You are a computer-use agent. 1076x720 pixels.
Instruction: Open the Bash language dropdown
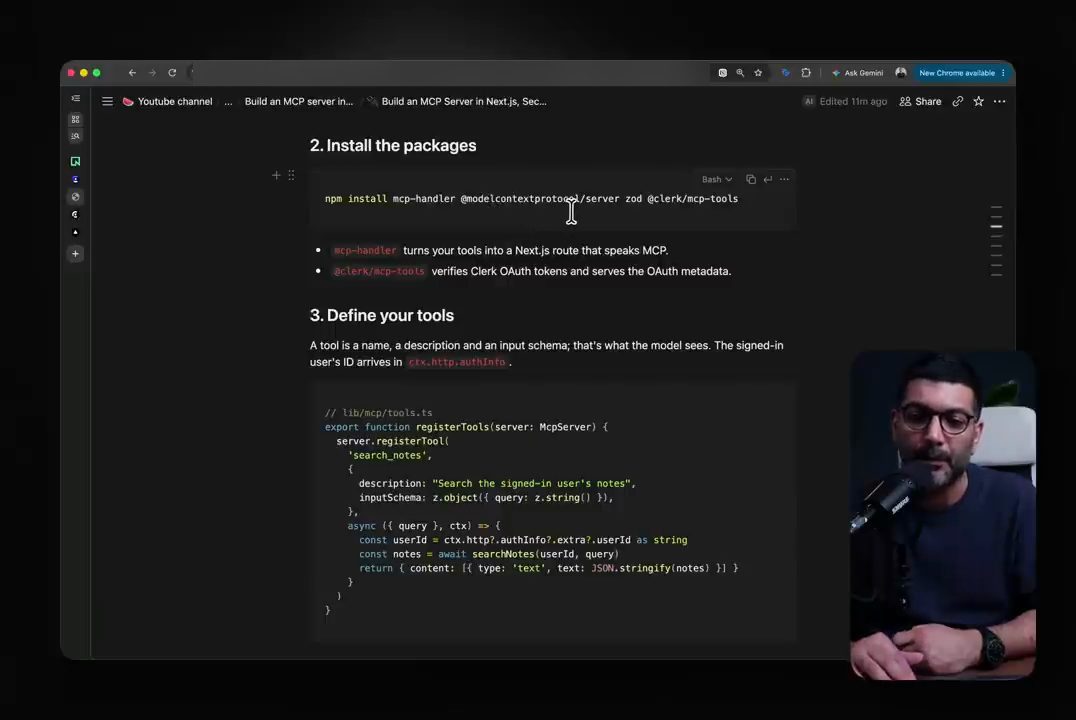coord(716,179)
